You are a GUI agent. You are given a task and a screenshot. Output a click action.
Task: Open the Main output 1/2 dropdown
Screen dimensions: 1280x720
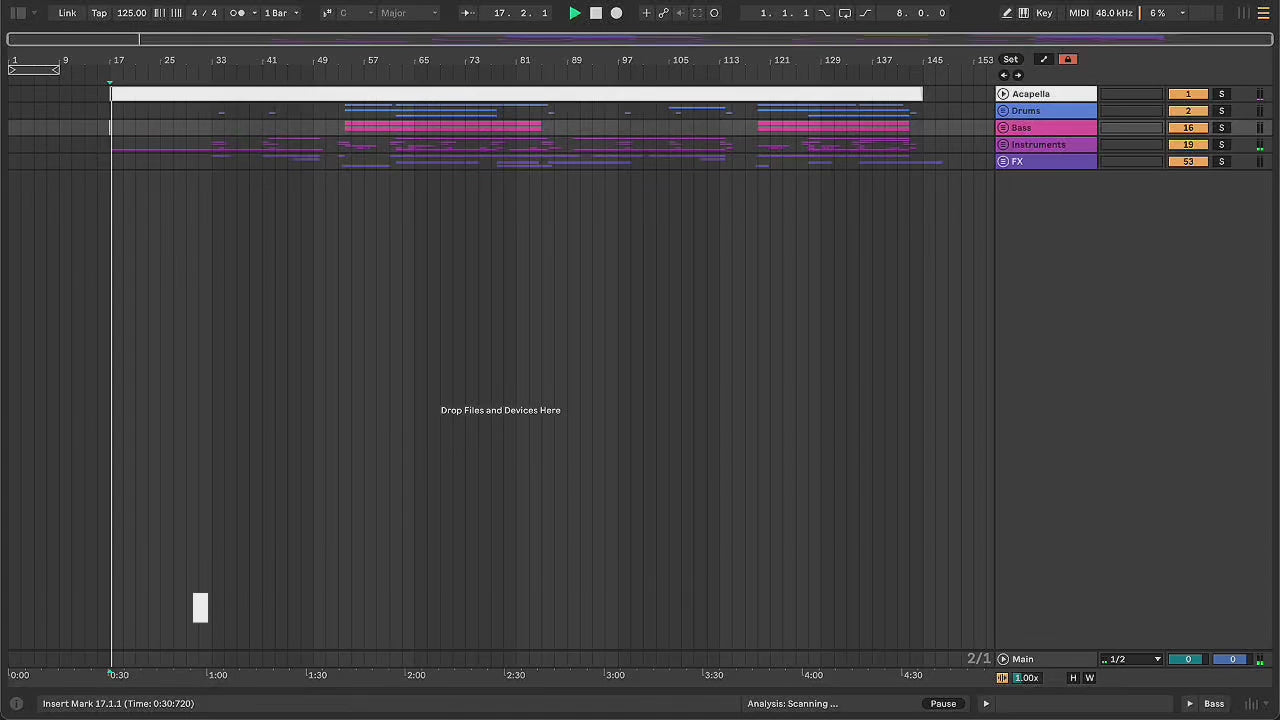1131,659
